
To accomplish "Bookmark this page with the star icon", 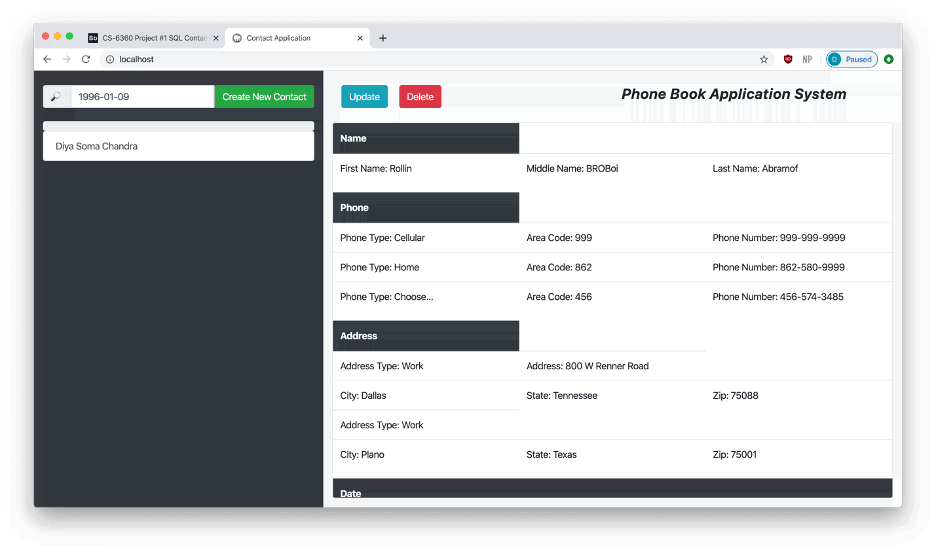I will pyautogui.click(x=764, y=59).
